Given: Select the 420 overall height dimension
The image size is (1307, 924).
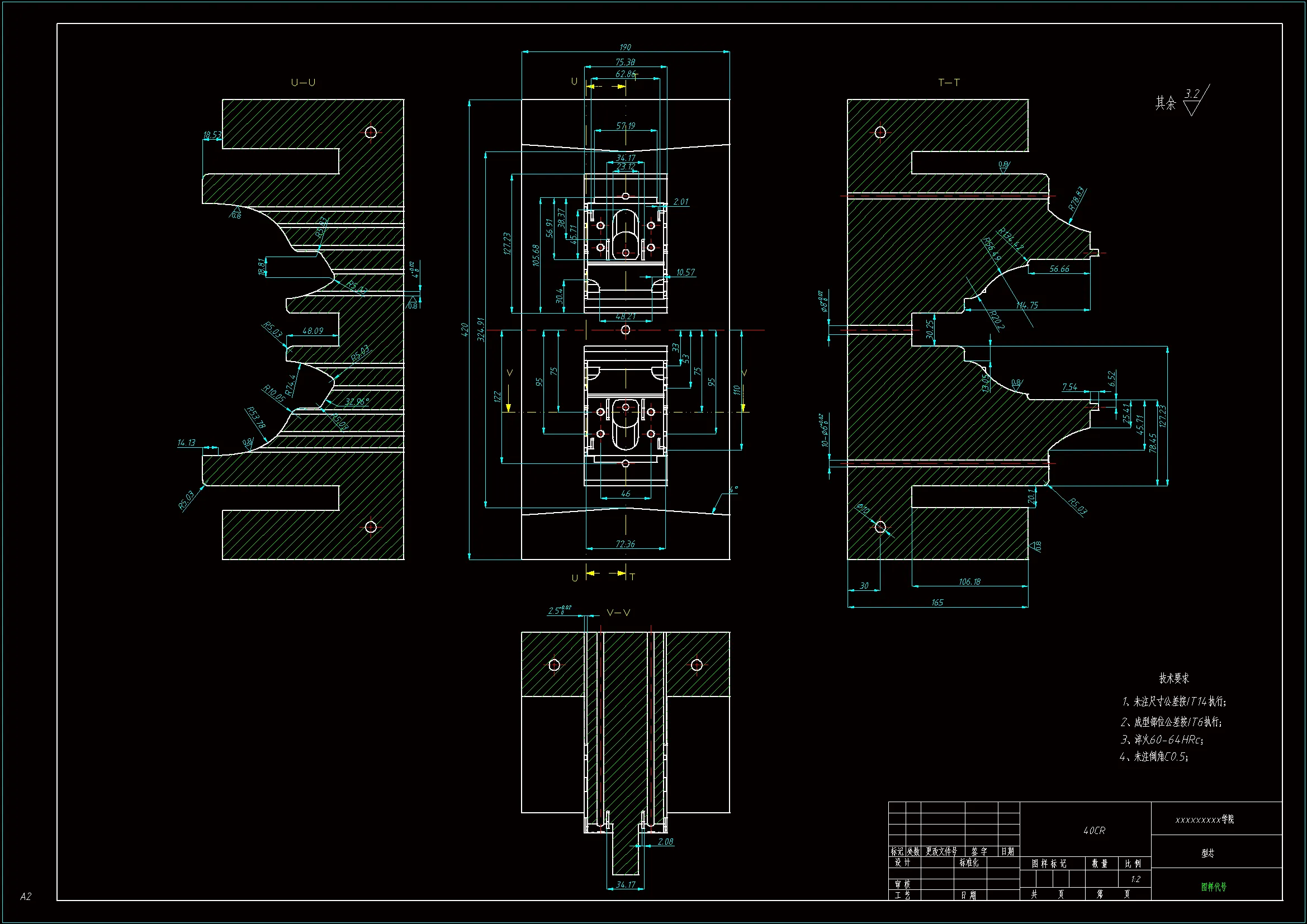Looking at the screenshot, I should (464, 329).
